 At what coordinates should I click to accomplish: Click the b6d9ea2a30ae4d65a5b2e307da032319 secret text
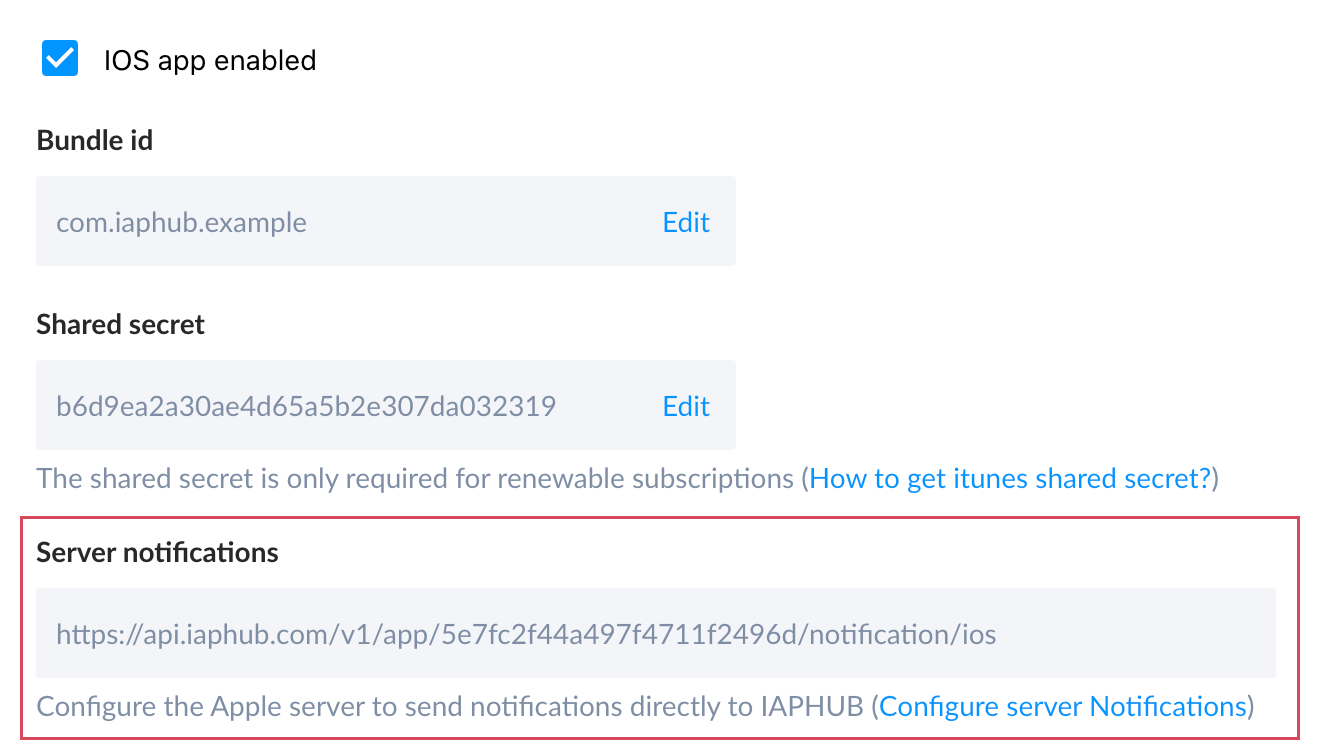pyautogui.click(x=306, y=406)
